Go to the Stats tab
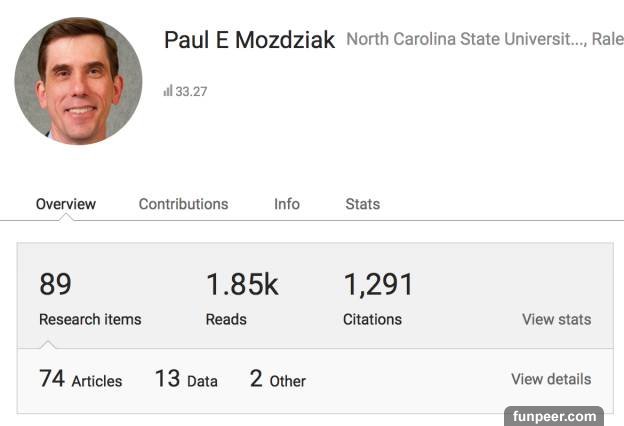The image size is (624, 426). [362, 204]
